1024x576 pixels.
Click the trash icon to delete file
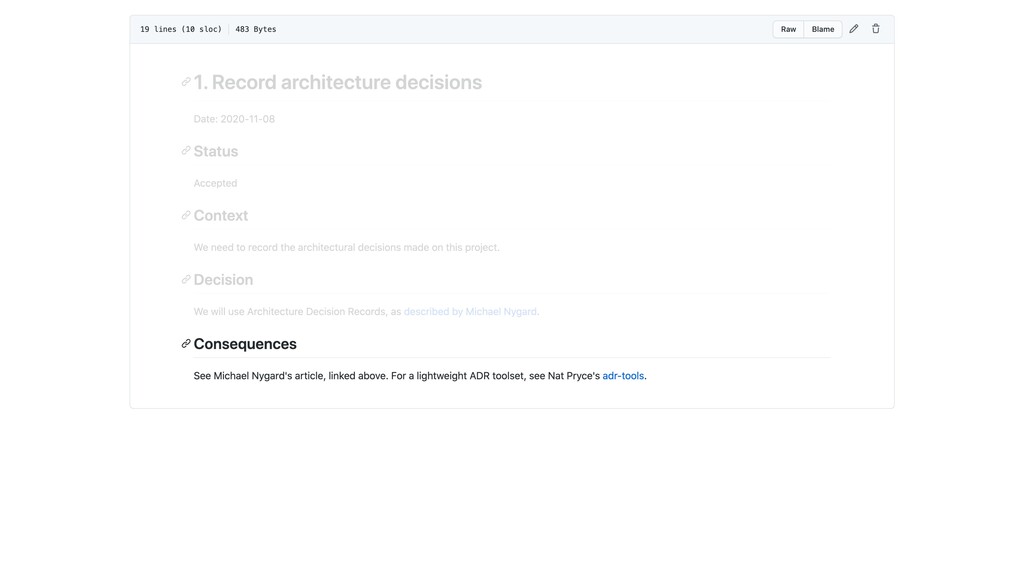(876, 29)
